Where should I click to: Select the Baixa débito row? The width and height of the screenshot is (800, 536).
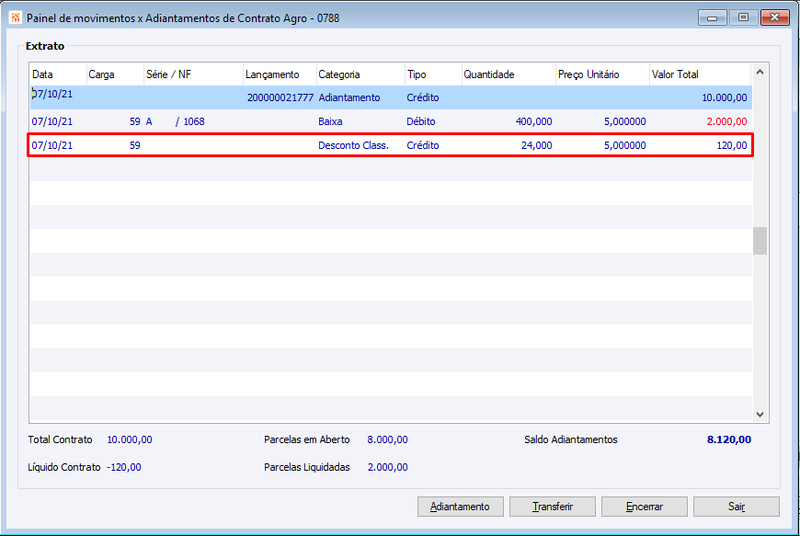pos(391,121)
